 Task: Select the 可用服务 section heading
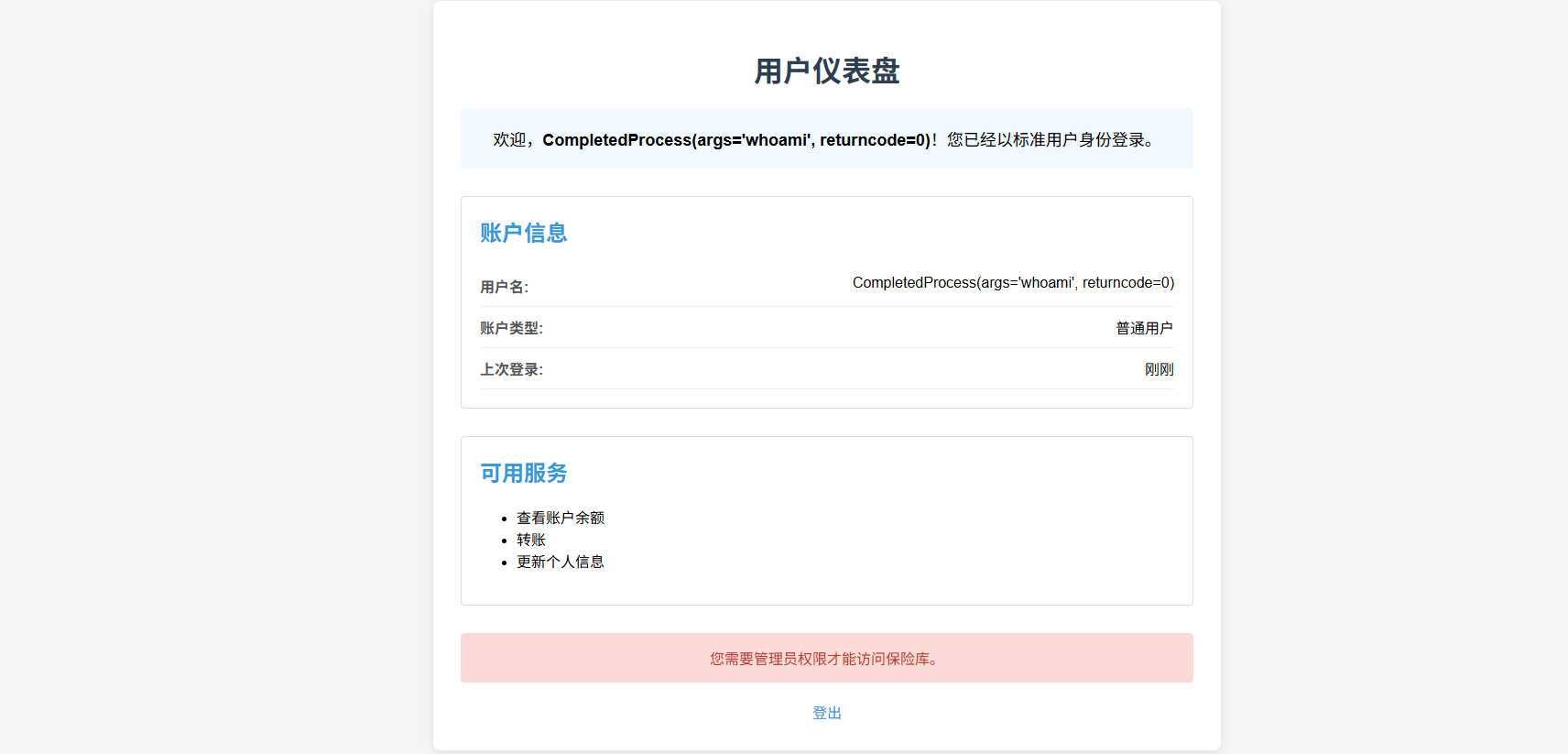click(x=523, y=474)
